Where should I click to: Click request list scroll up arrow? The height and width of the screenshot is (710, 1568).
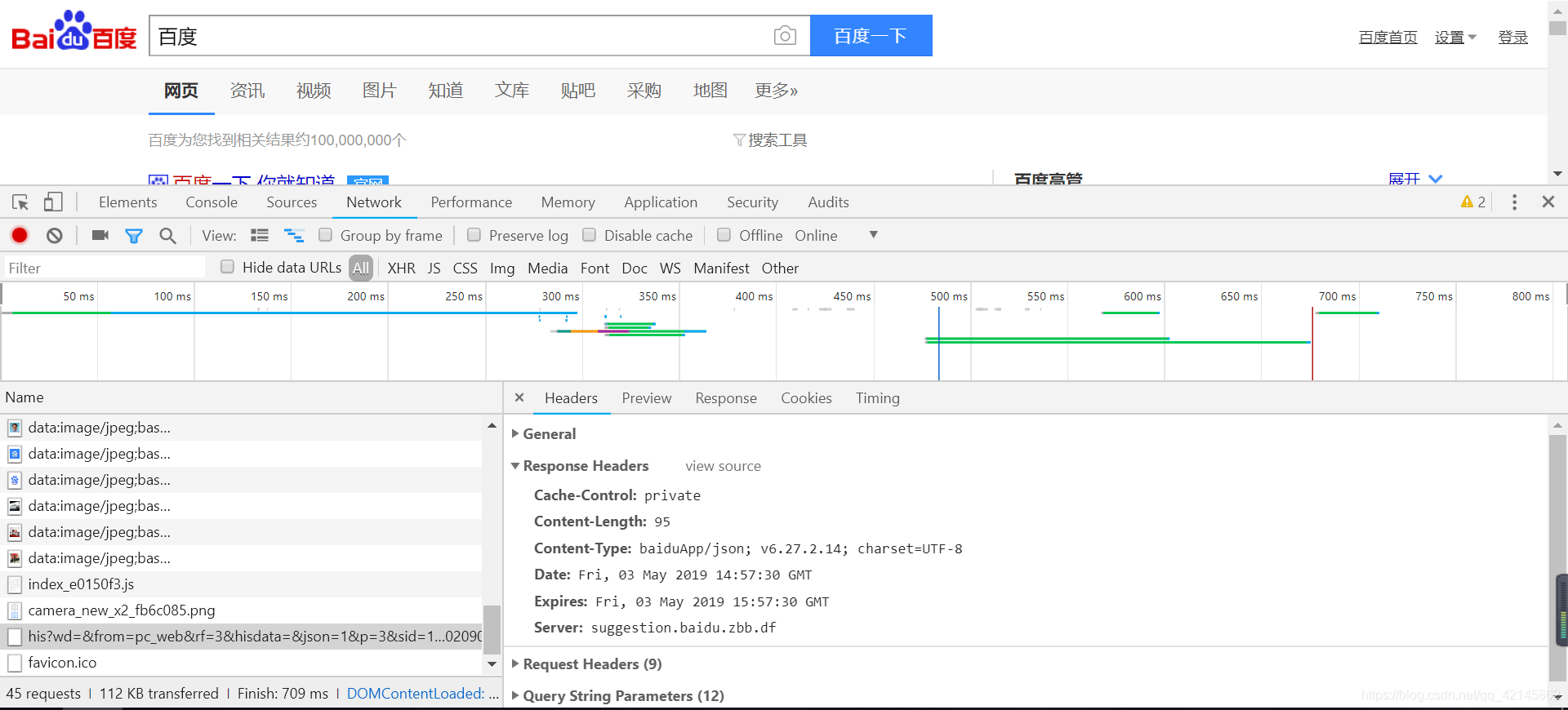click(492, 425)
